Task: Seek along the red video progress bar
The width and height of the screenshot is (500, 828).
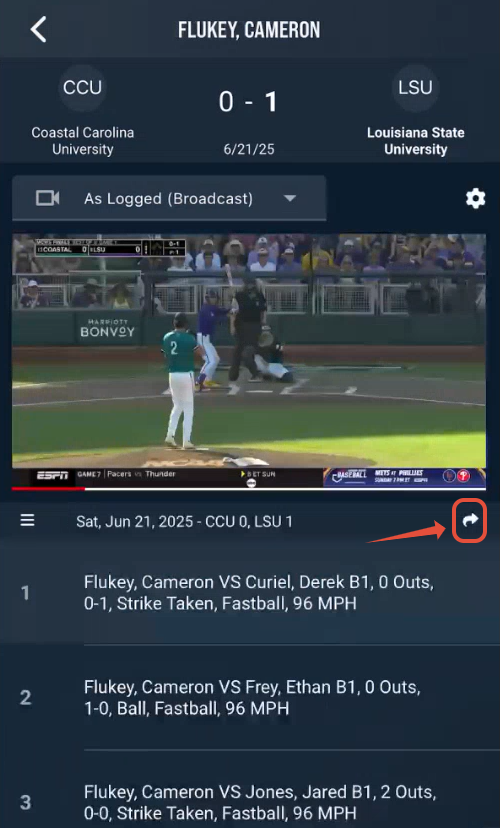Action: click(x=249, y=489)
